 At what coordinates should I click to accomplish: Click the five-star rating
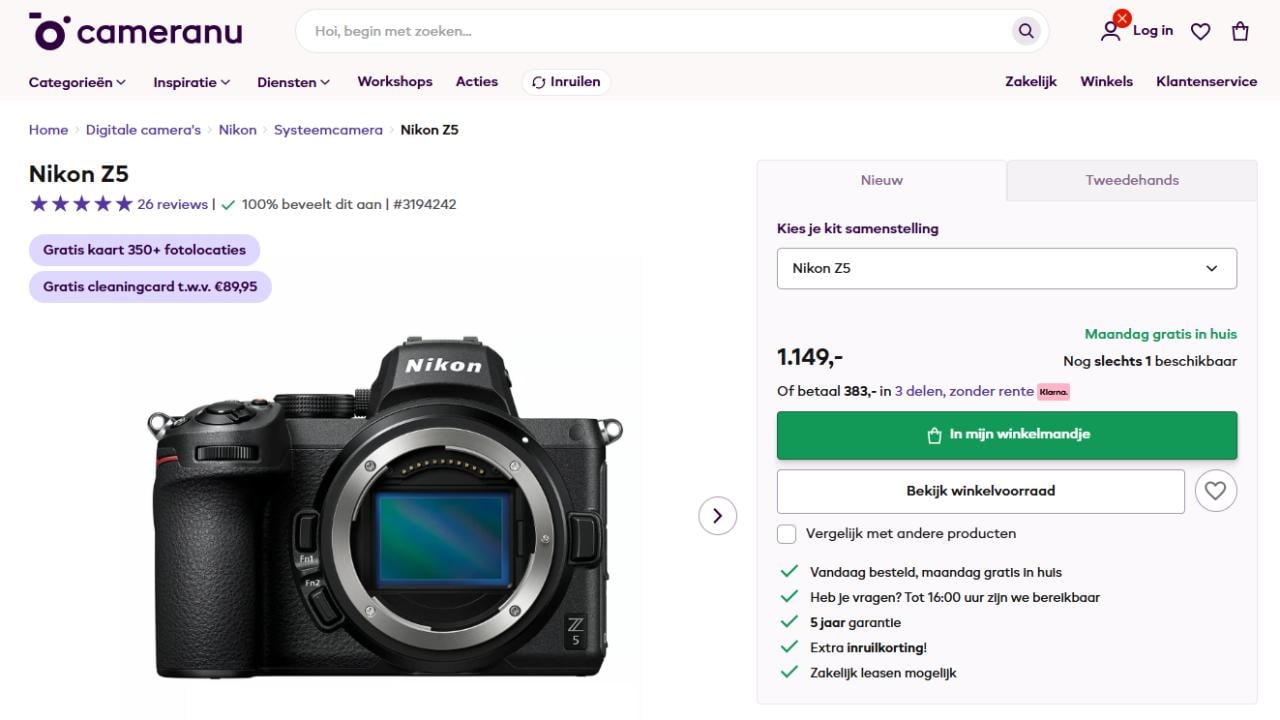coord(81,204)
